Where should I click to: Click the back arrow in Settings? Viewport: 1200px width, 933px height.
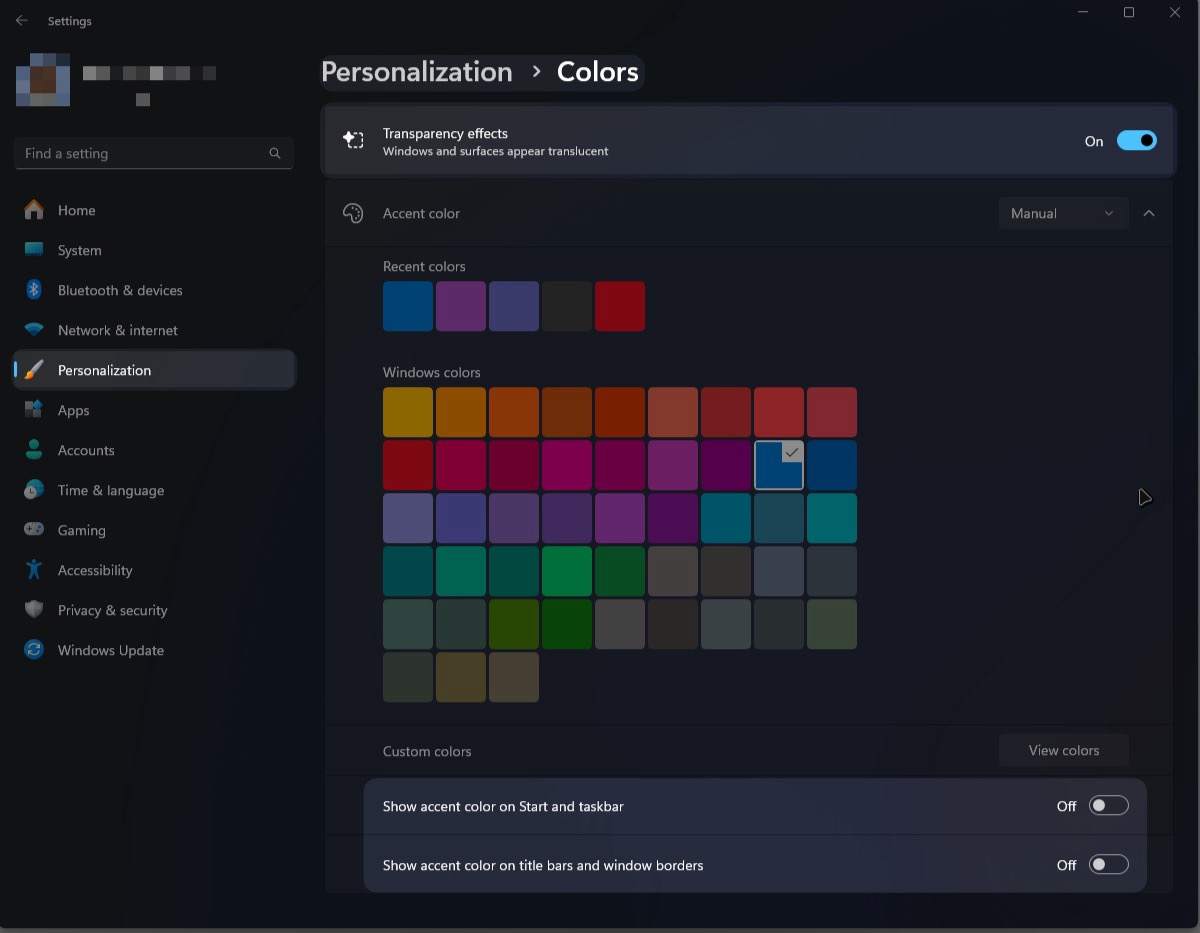(x=21, y=20)
